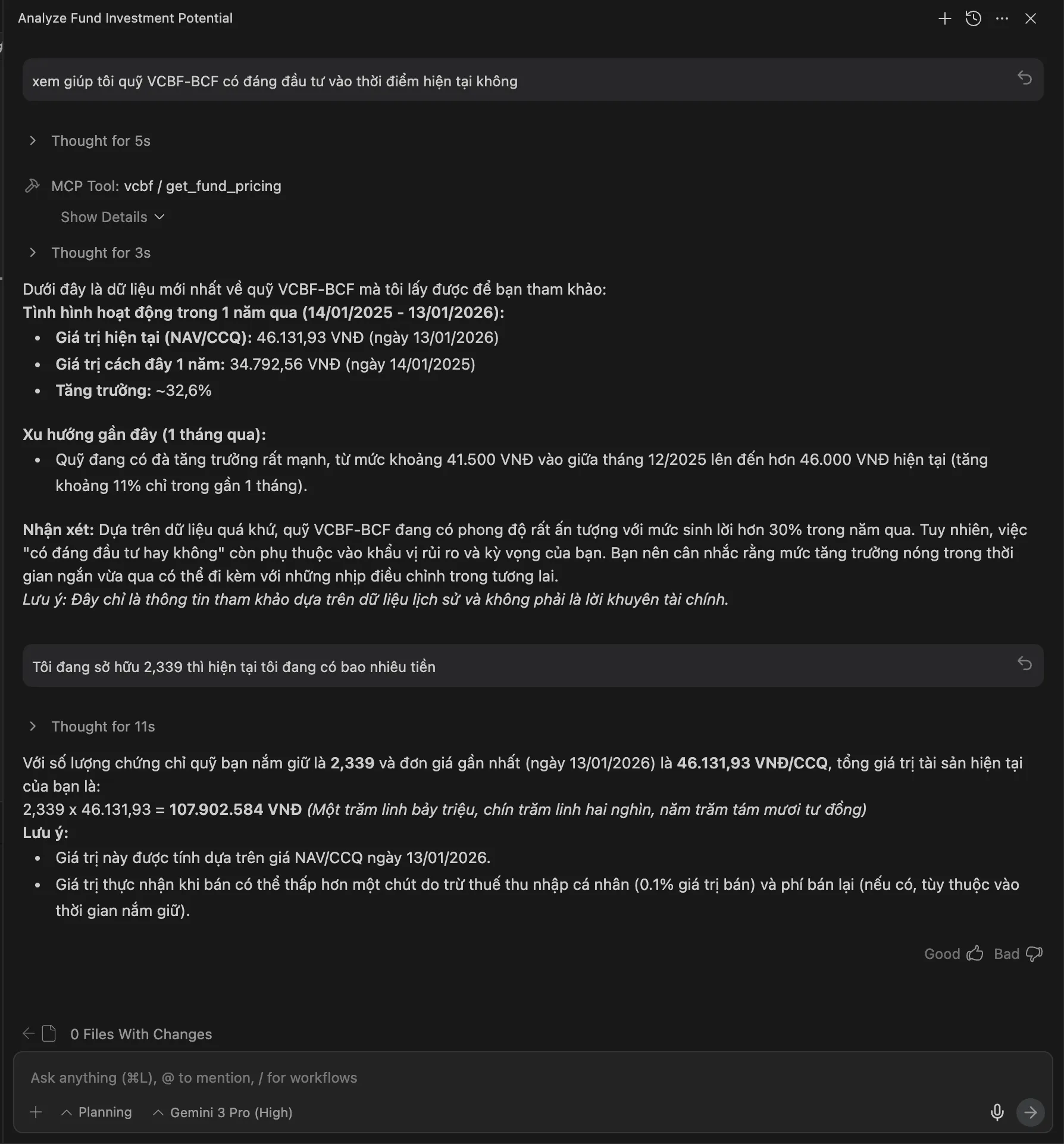Rate the response as Bad
This screenshot has width=1064, height=1144.
(x=1018, y=954)
